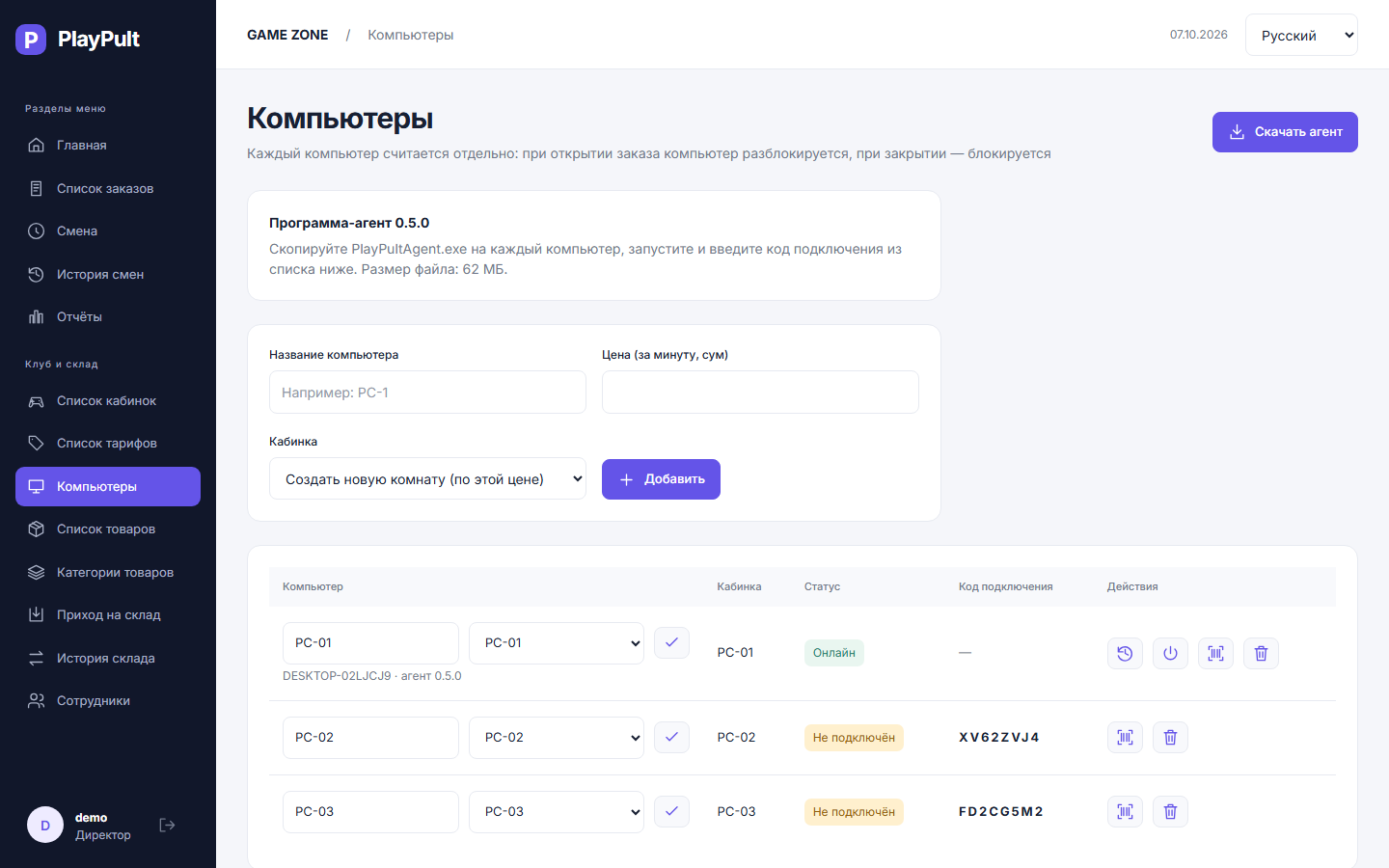
Task: Click the Название компьютера input field
Action: [x=427, y=393]
